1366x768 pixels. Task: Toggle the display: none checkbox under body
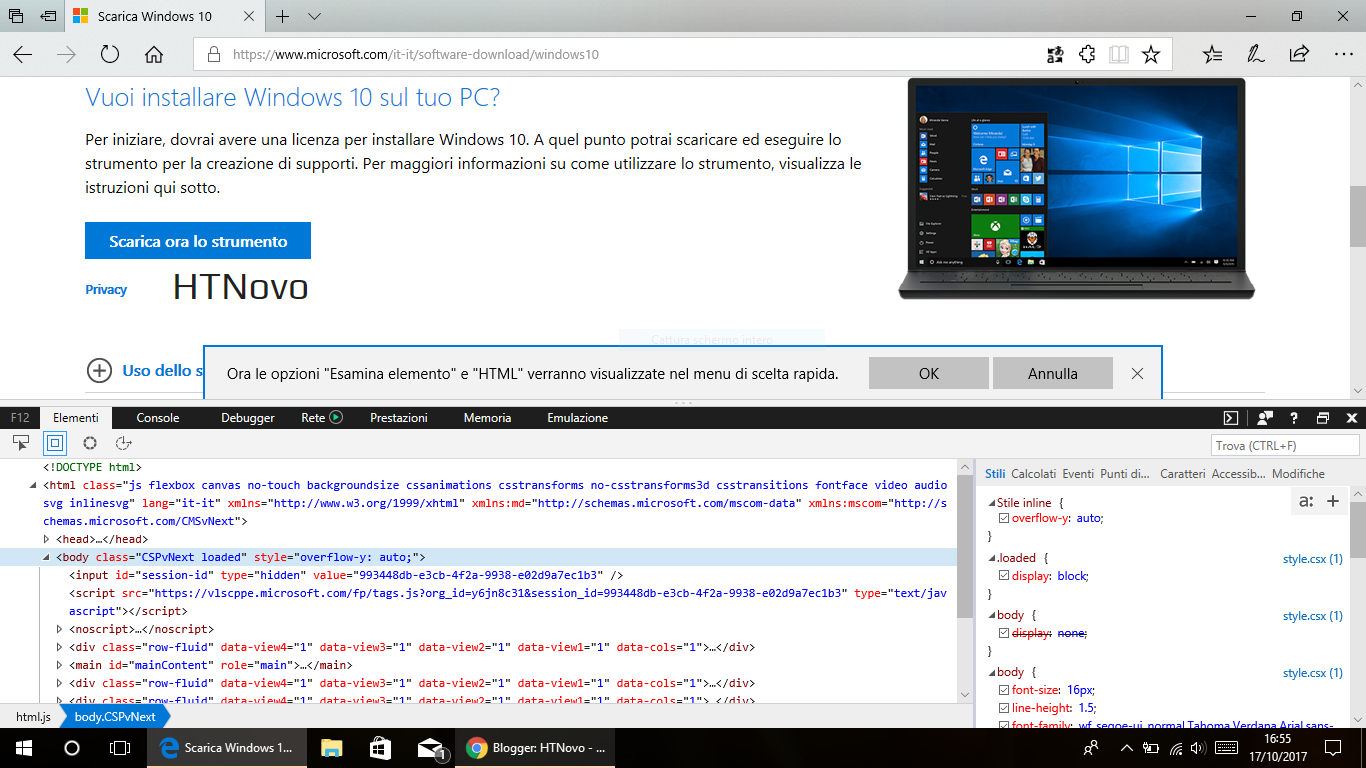(1005, 633)
